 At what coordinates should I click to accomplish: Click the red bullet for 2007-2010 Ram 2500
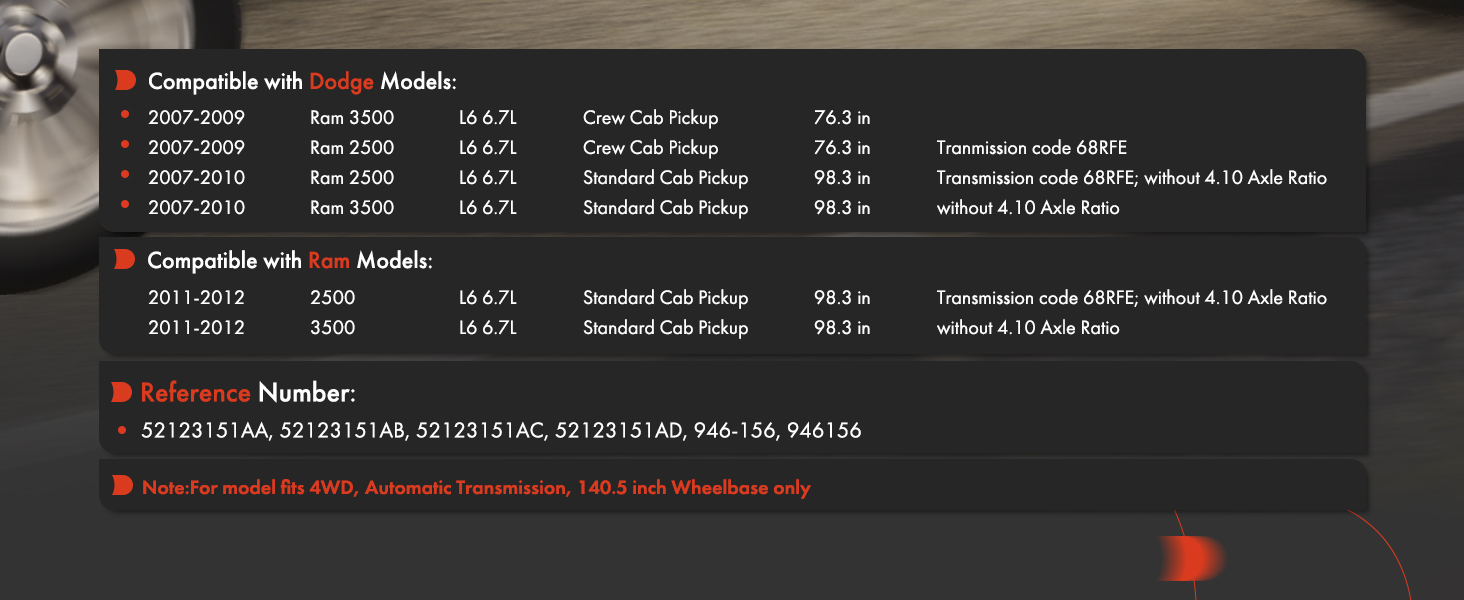125,175
